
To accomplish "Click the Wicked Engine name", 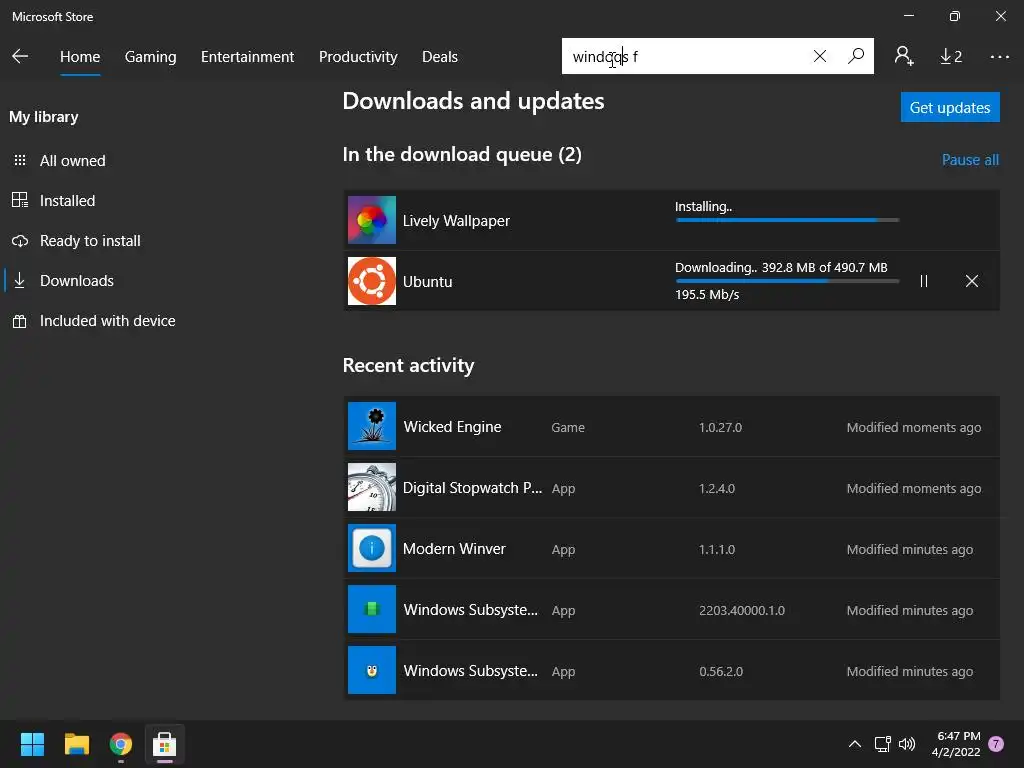I will tap(453, 427).
